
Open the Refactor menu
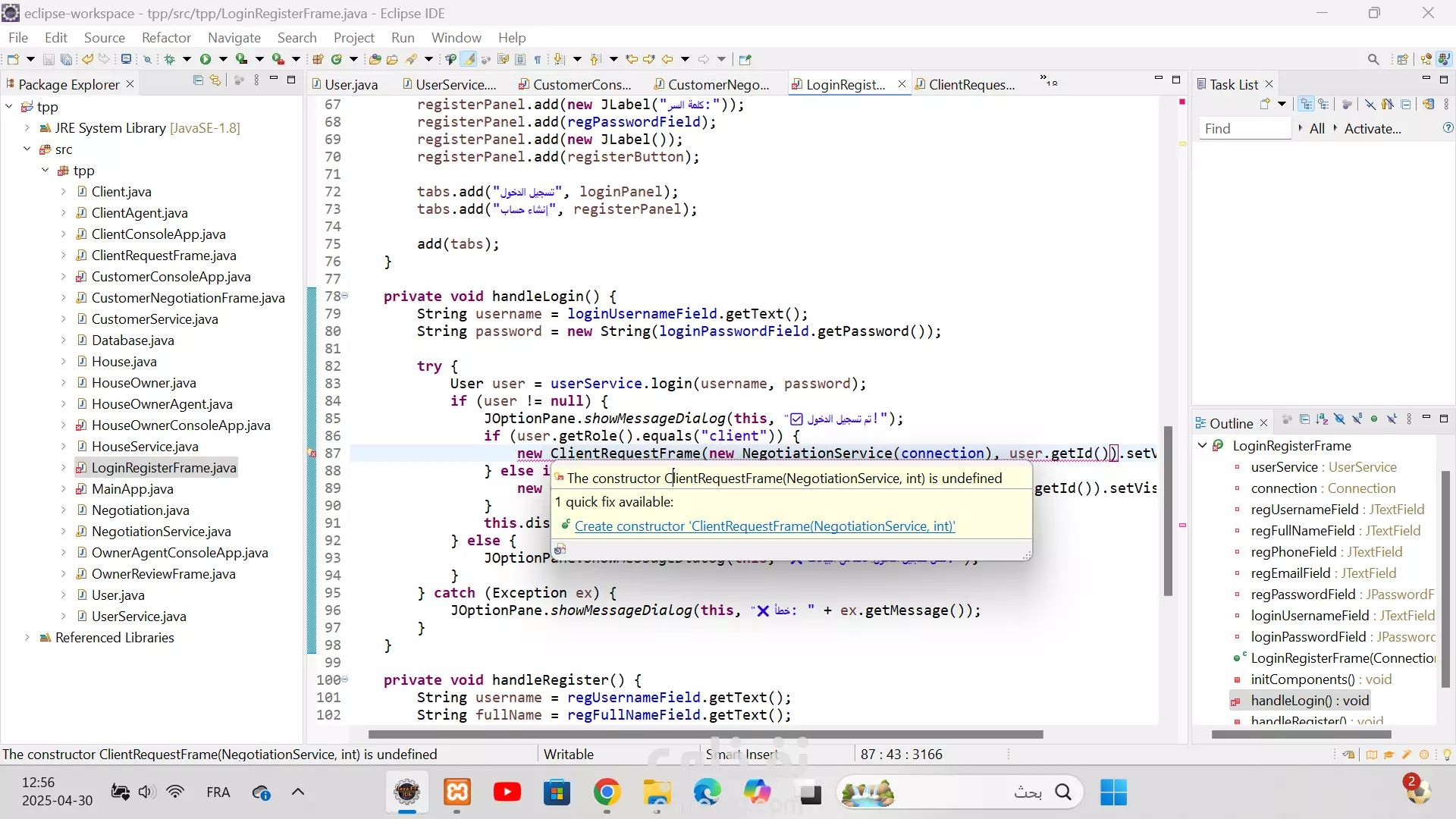click(x=166, y=37)
